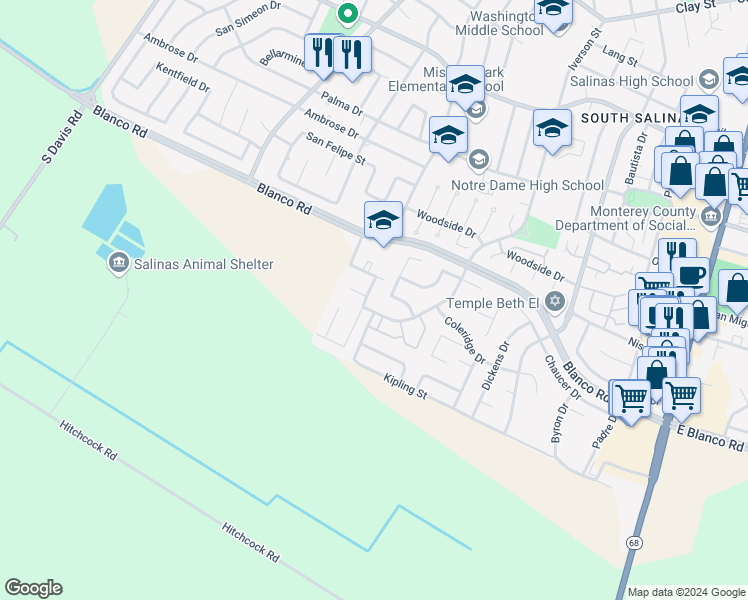Click the S Davis Rd street label
The width and height of the screenshot is (748, 600).
tap(62, 137)
